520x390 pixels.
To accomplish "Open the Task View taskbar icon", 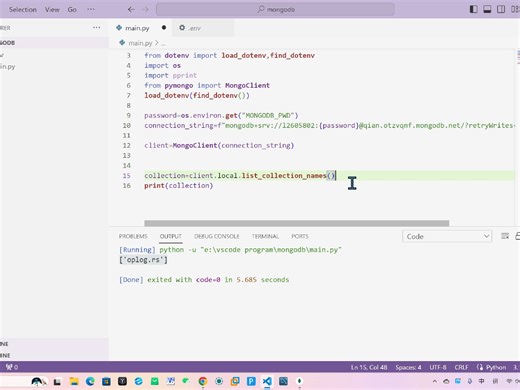I will click(x=57, y=381).
